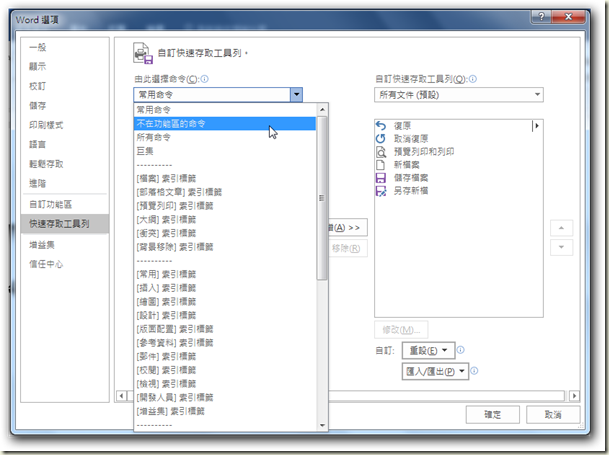609x455 pixels.
Task: Click the 新增(A) >> button
Action: 348,228
